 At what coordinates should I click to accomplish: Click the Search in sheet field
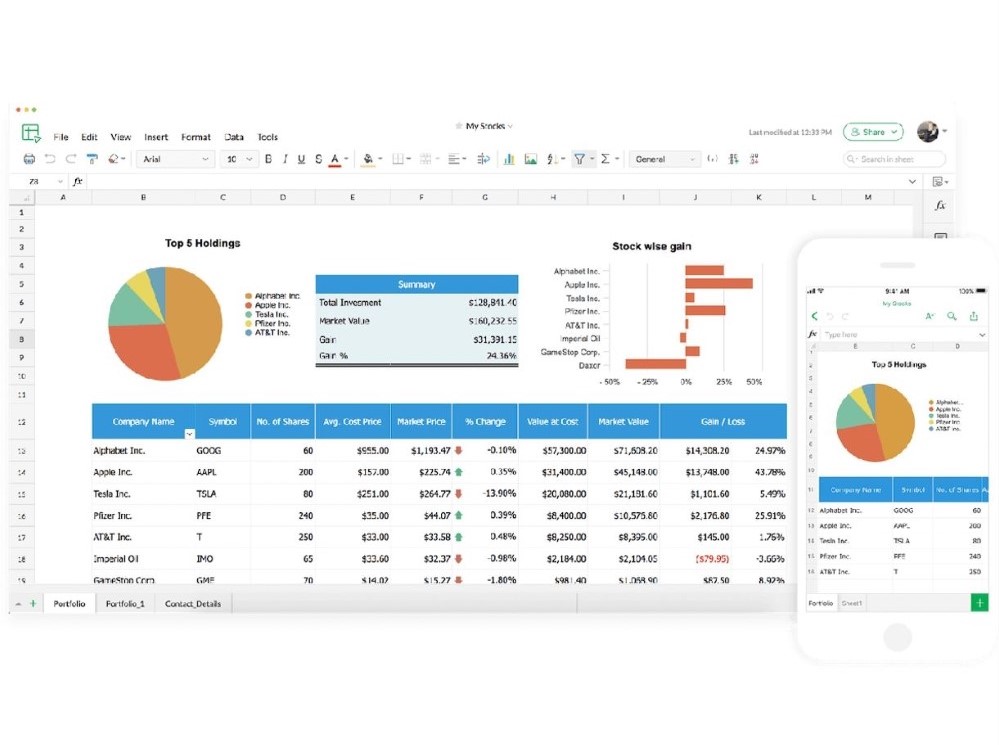(895, 159)
